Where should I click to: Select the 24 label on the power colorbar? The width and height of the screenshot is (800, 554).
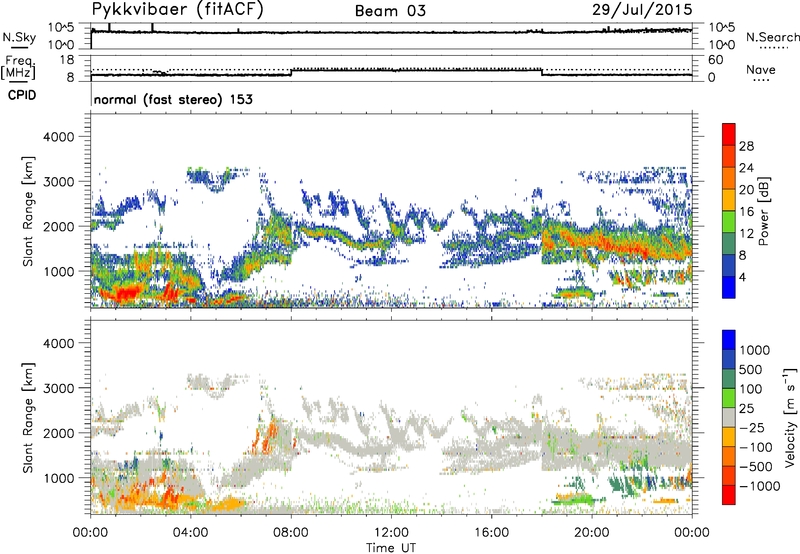point(746,168)
